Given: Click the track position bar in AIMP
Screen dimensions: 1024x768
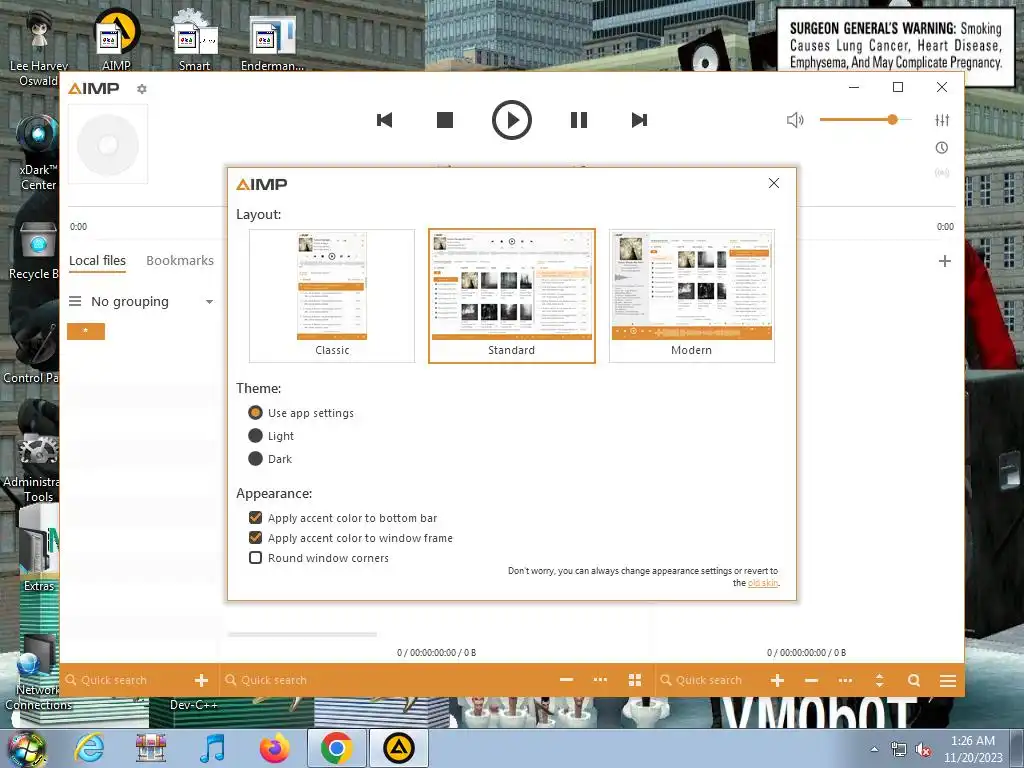Looking at the screenshot, I should [x=511, y=206].
